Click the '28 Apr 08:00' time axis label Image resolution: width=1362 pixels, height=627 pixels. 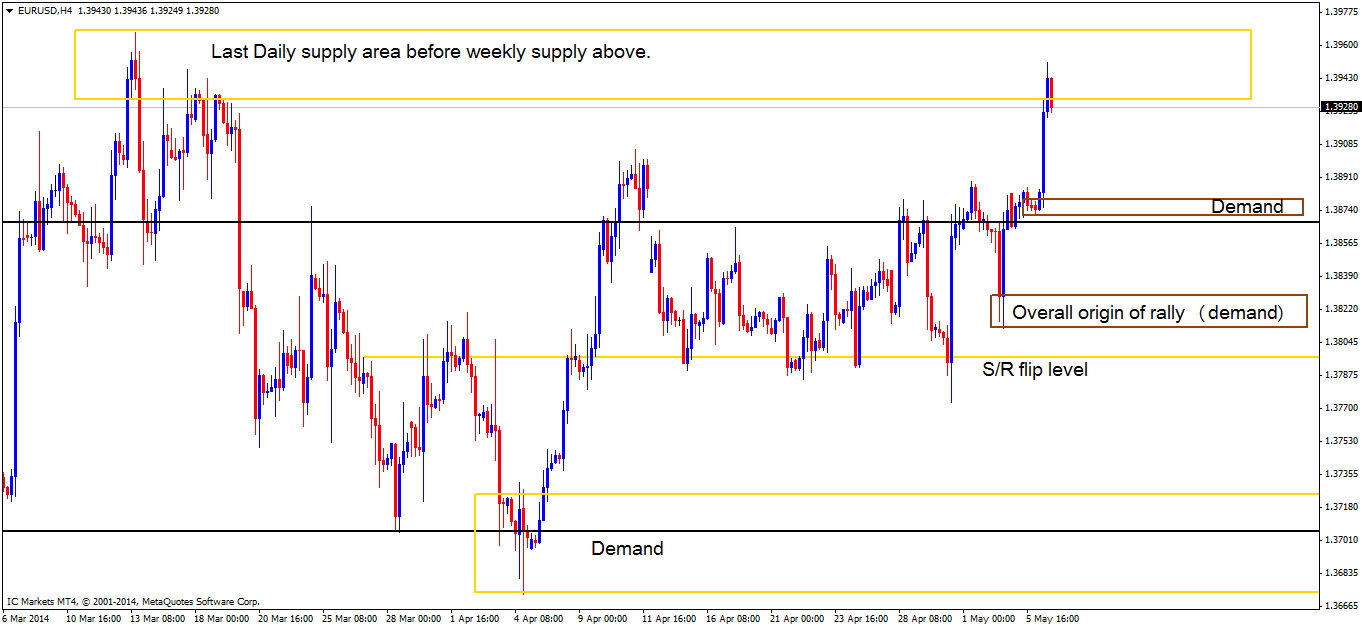pos(925,618)
